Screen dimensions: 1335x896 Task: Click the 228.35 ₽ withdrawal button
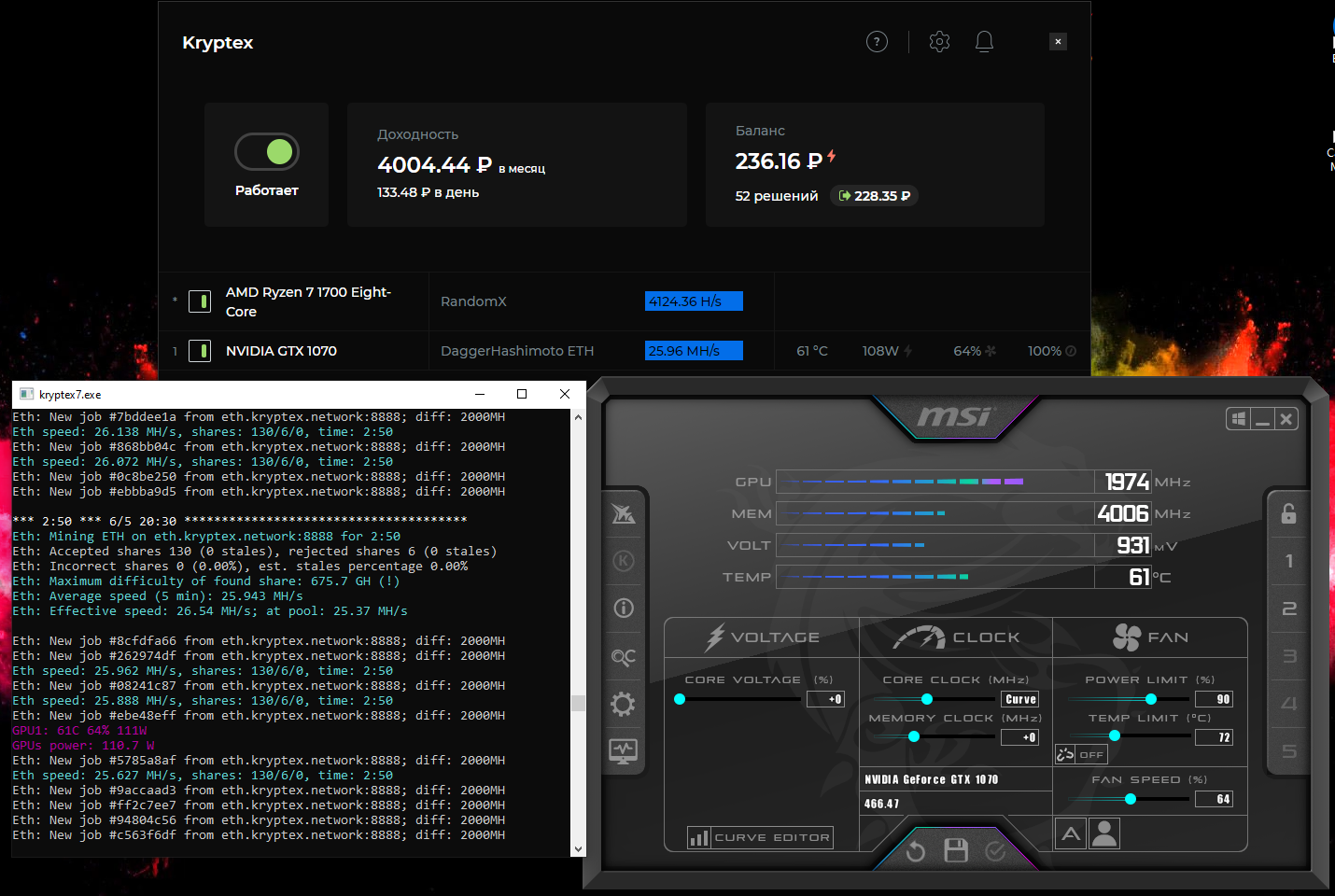point(875,196)
